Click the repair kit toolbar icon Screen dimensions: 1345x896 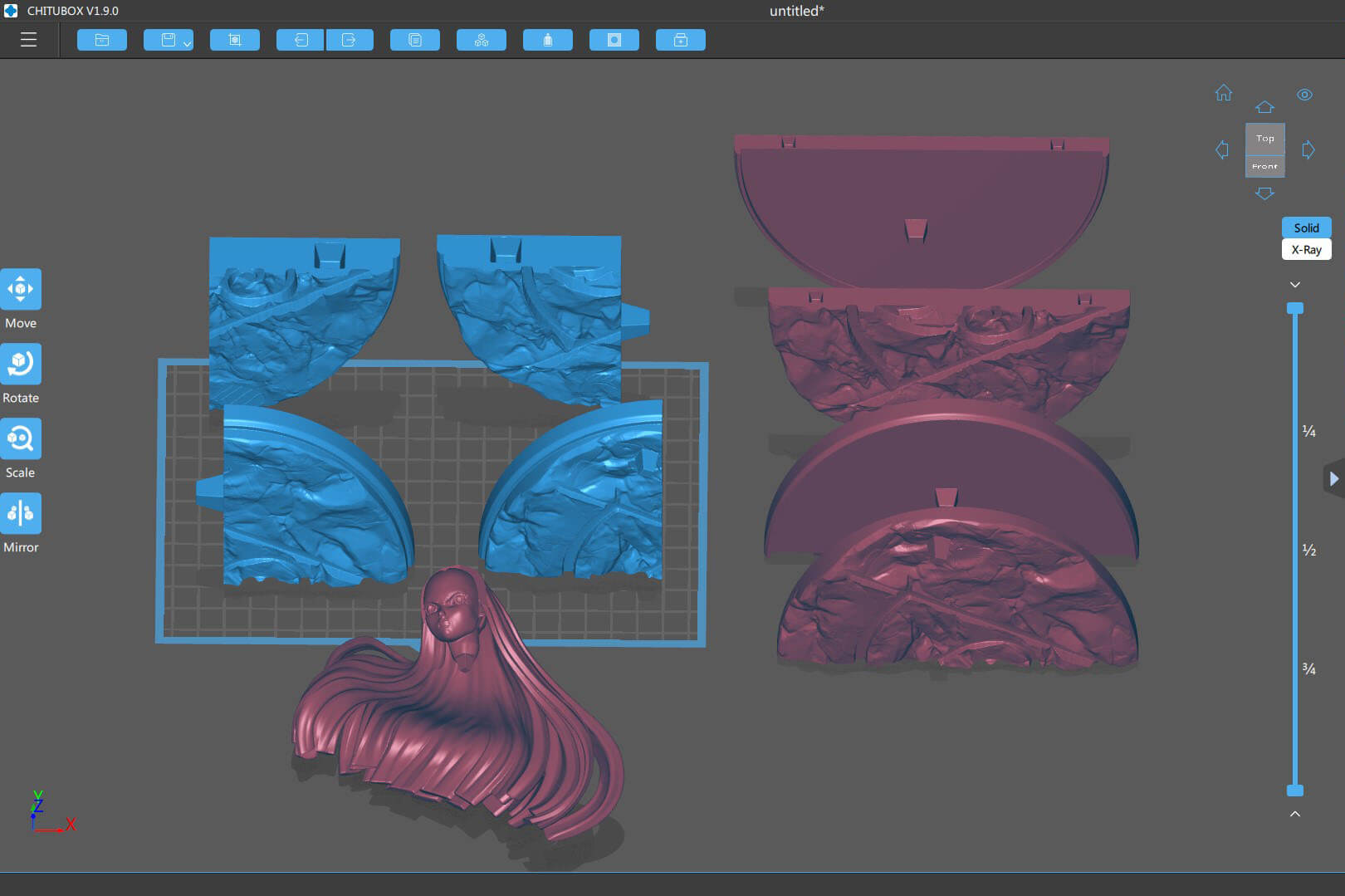(681, 40)
